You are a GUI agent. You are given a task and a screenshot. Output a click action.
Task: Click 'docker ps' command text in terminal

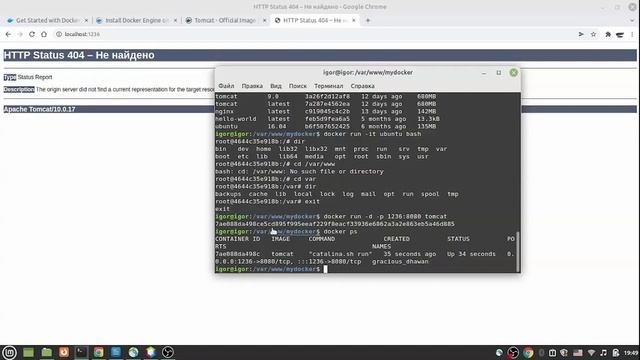(x=340, y=231)
